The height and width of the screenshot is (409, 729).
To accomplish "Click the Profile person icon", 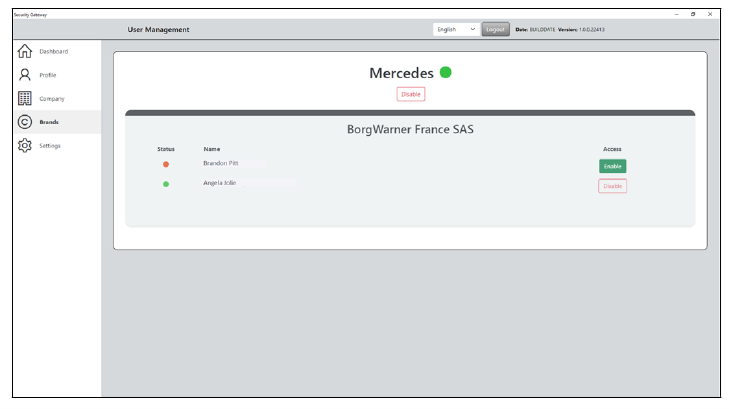I will pyautogui.click(x=25, y=75).
